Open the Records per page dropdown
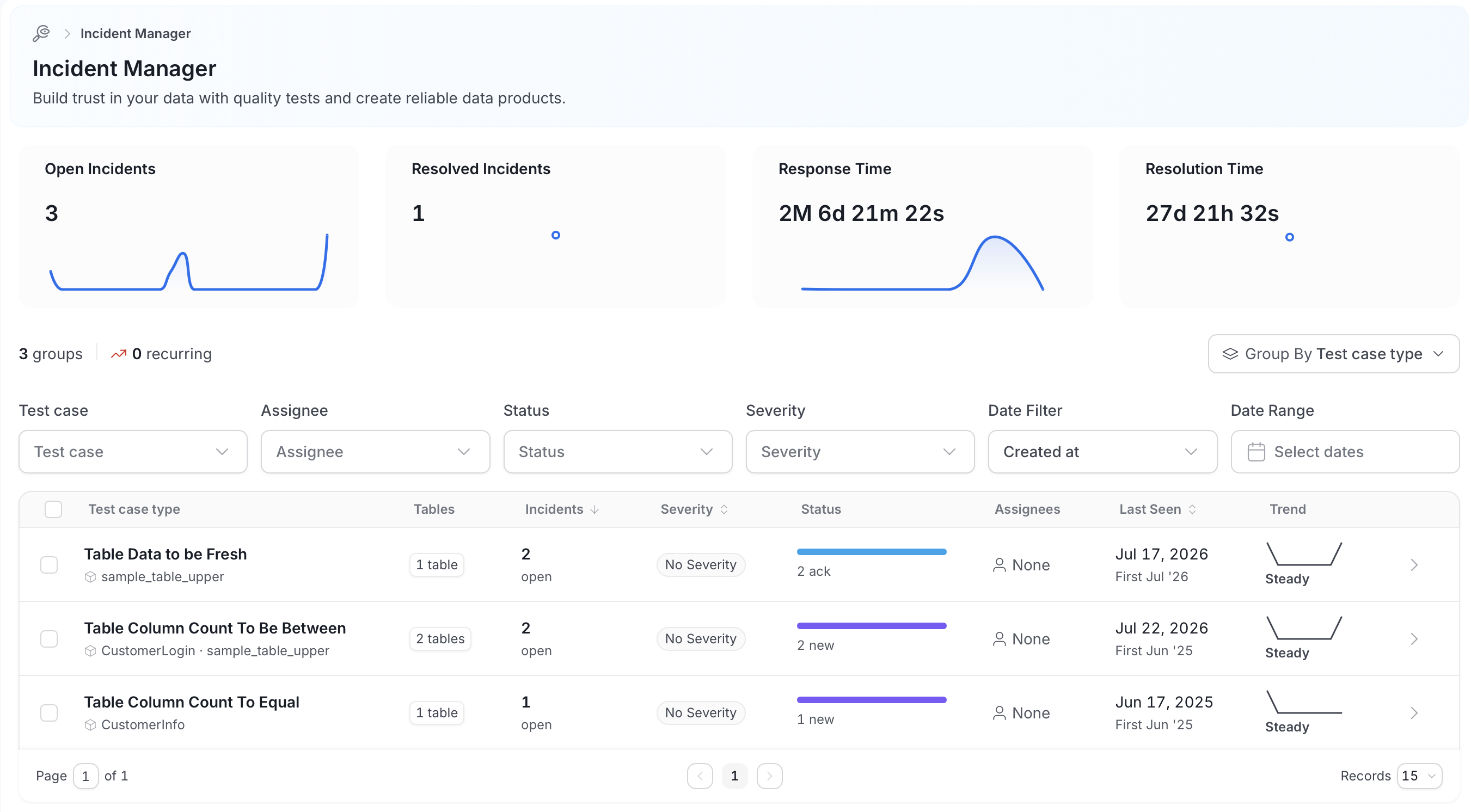The image size is (1471, 812). pos(1419,776)
